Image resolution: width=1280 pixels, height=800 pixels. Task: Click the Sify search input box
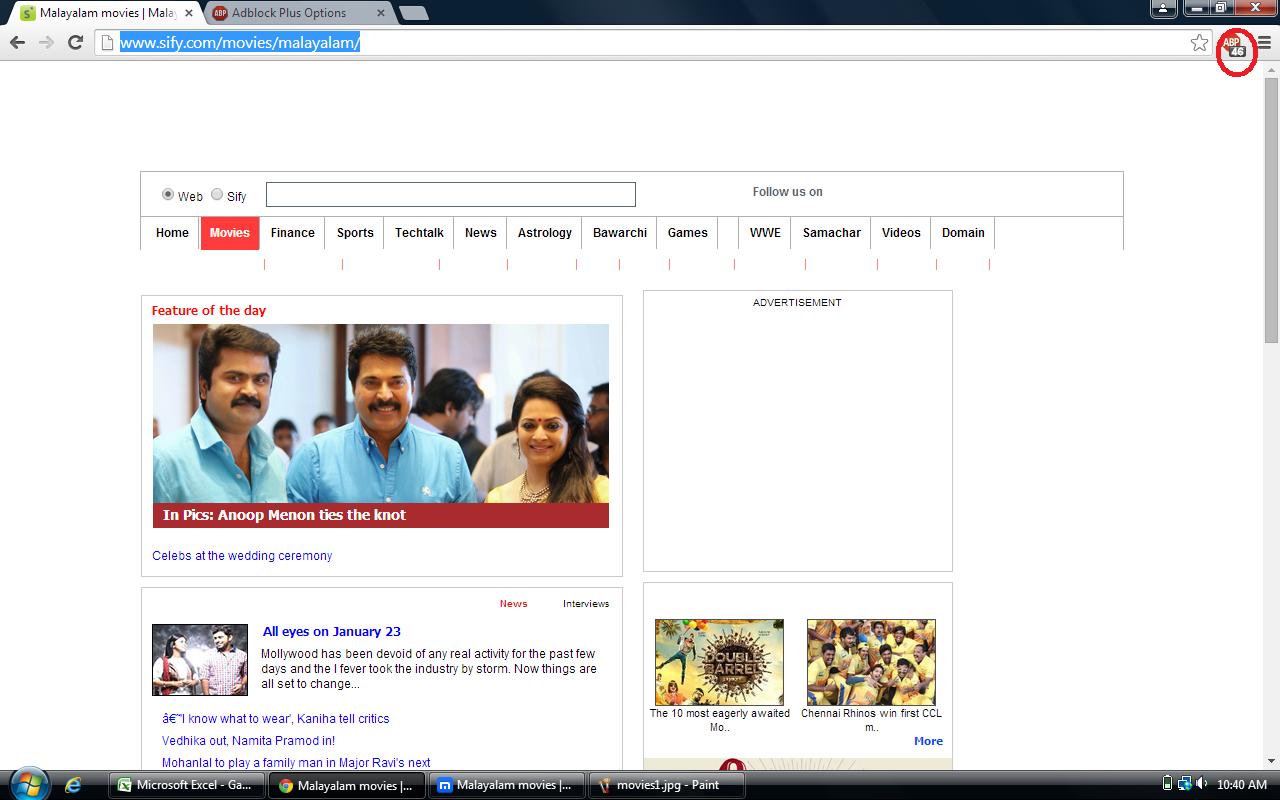(x=451, y=194)
